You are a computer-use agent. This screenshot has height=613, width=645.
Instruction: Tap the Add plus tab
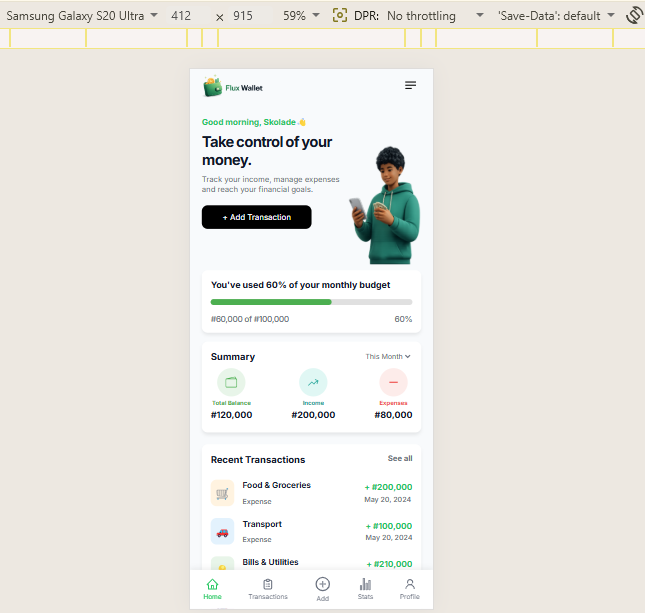(322, 589)
